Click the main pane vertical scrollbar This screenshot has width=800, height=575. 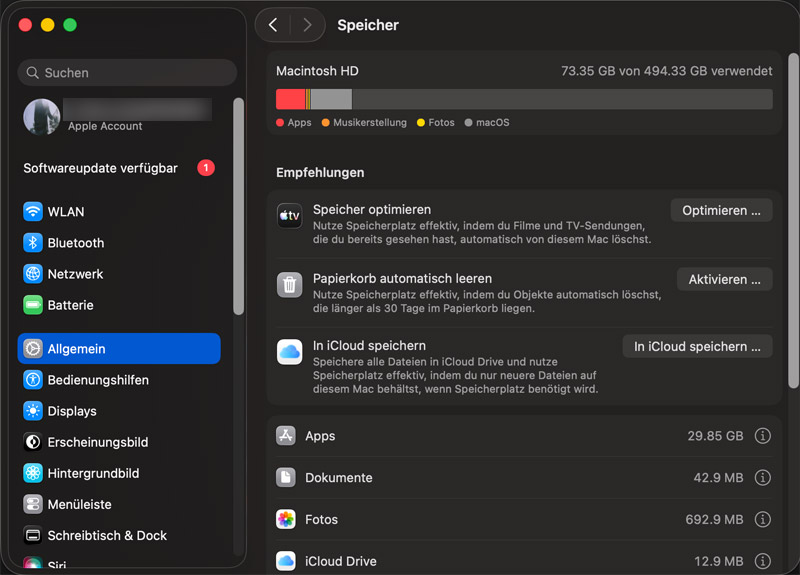(792, 221)
